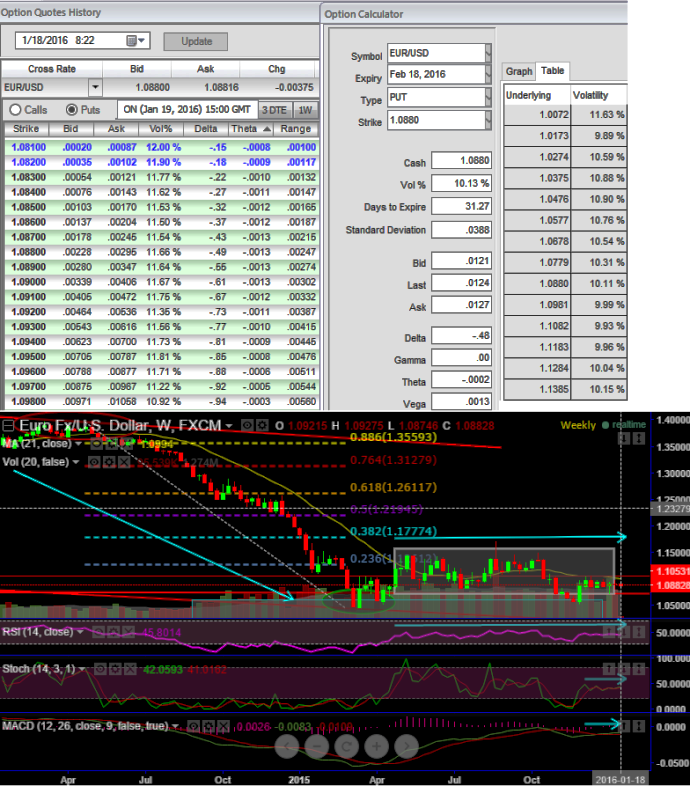
Task: Switch to the Graph tab
Action: [518, 71]
